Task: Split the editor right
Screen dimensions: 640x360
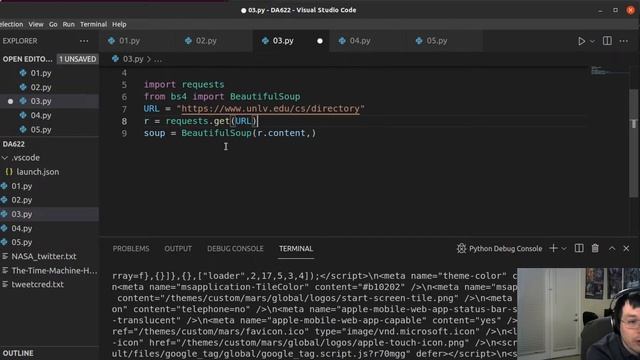Action: tap(607, 41)
